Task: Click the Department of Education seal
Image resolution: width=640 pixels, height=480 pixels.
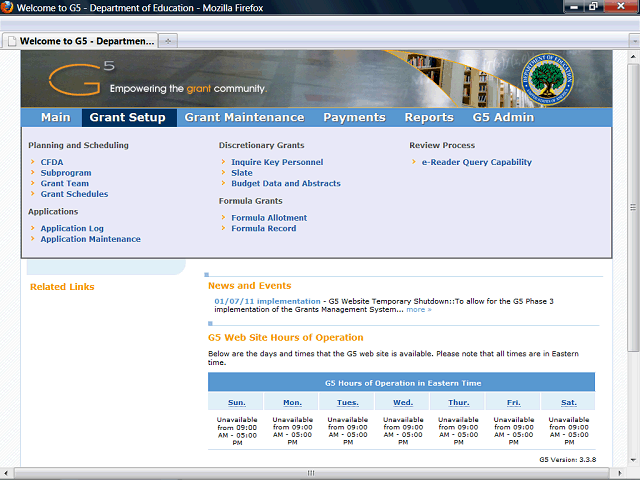Action: pos(547,79)
